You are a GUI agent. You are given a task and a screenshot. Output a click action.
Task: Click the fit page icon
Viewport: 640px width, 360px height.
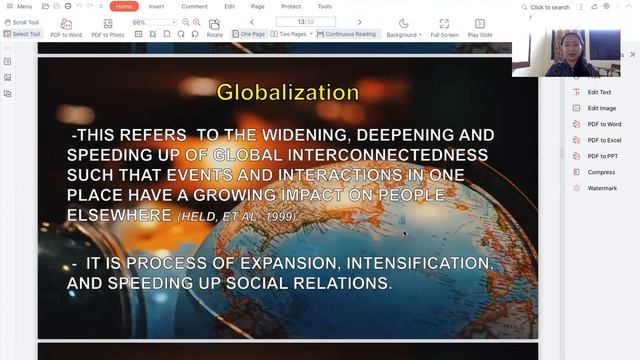point(167,34)
